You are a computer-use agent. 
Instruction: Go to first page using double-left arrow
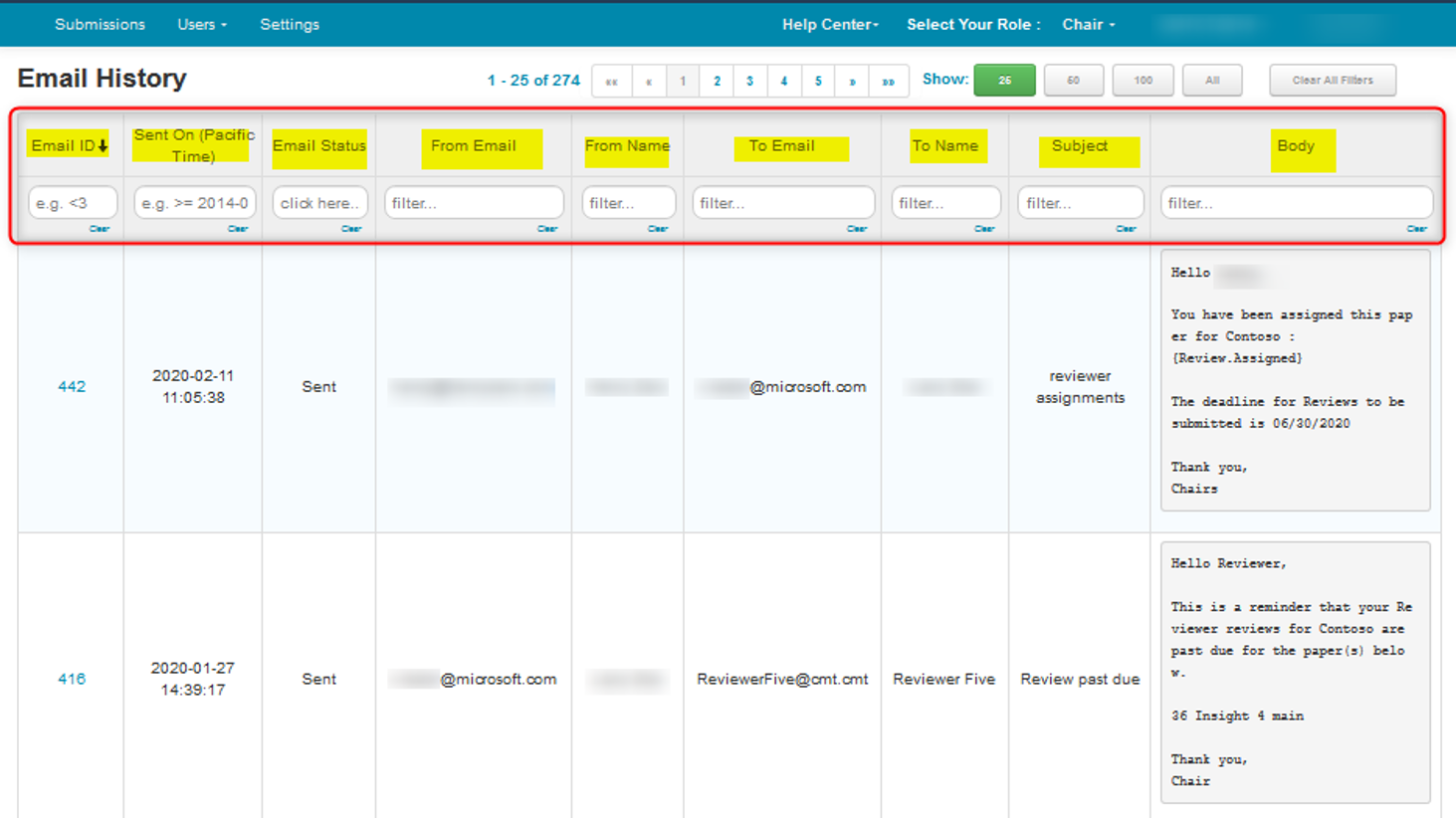click(611, 81)
